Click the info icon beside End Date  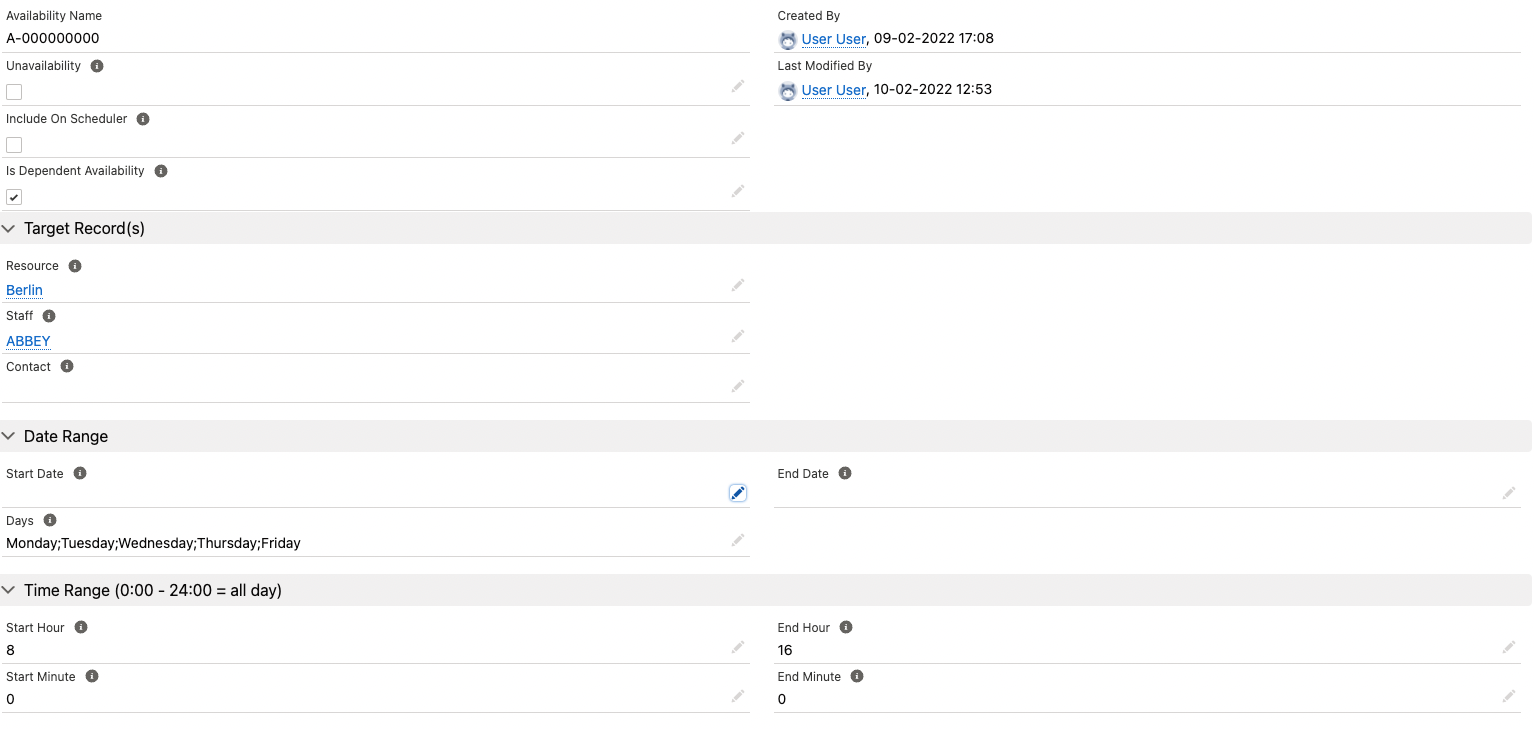tap(845, 473)
